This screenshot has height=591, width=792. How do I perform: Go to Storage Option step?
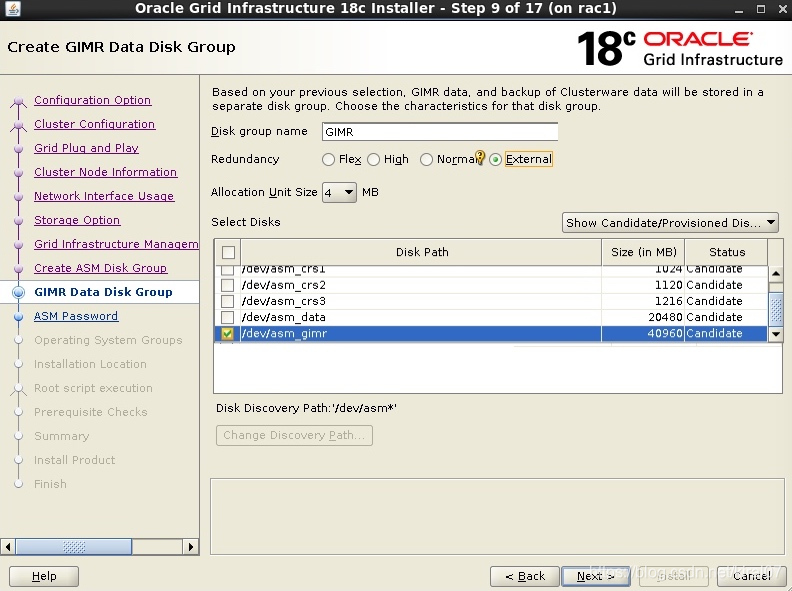tap(77, 220)
